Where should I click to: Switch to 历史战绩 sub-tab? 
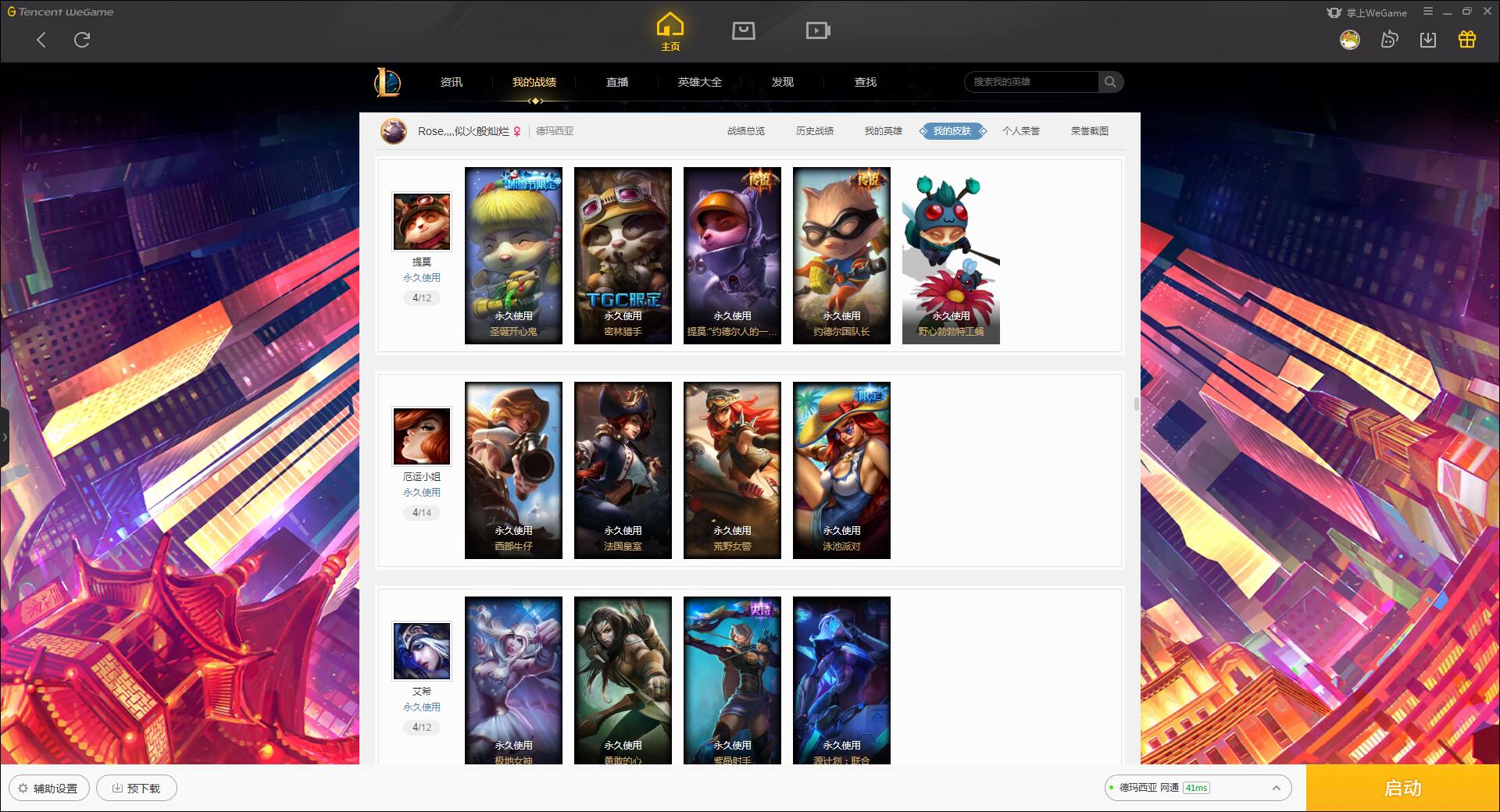(815, 131)
